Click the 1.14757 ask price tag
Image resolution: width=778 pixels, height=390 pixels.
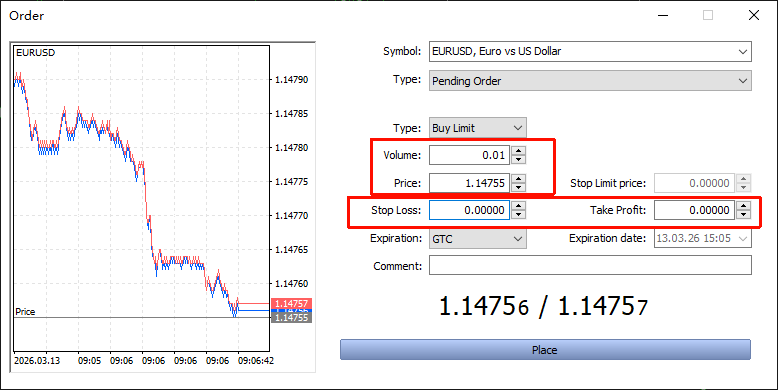pos(291,303)
